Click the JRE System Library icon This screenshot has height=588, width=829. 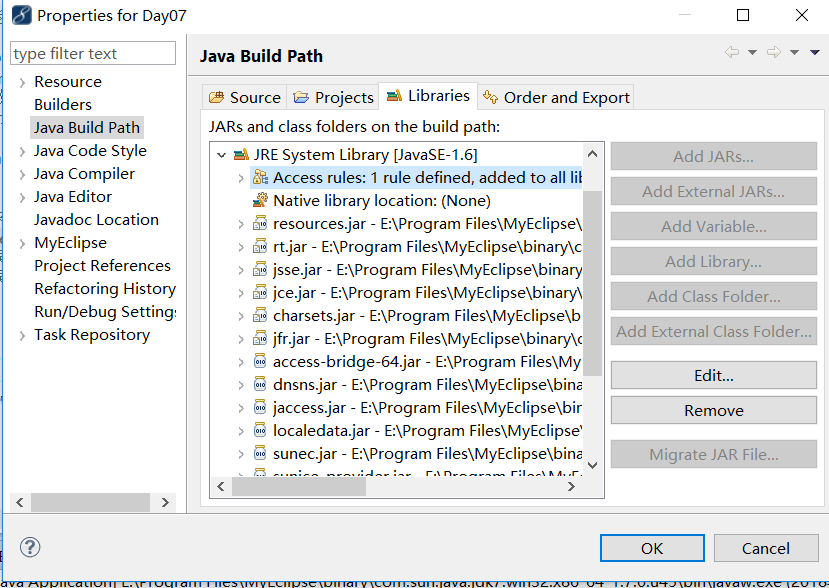[x=241, y=155]
